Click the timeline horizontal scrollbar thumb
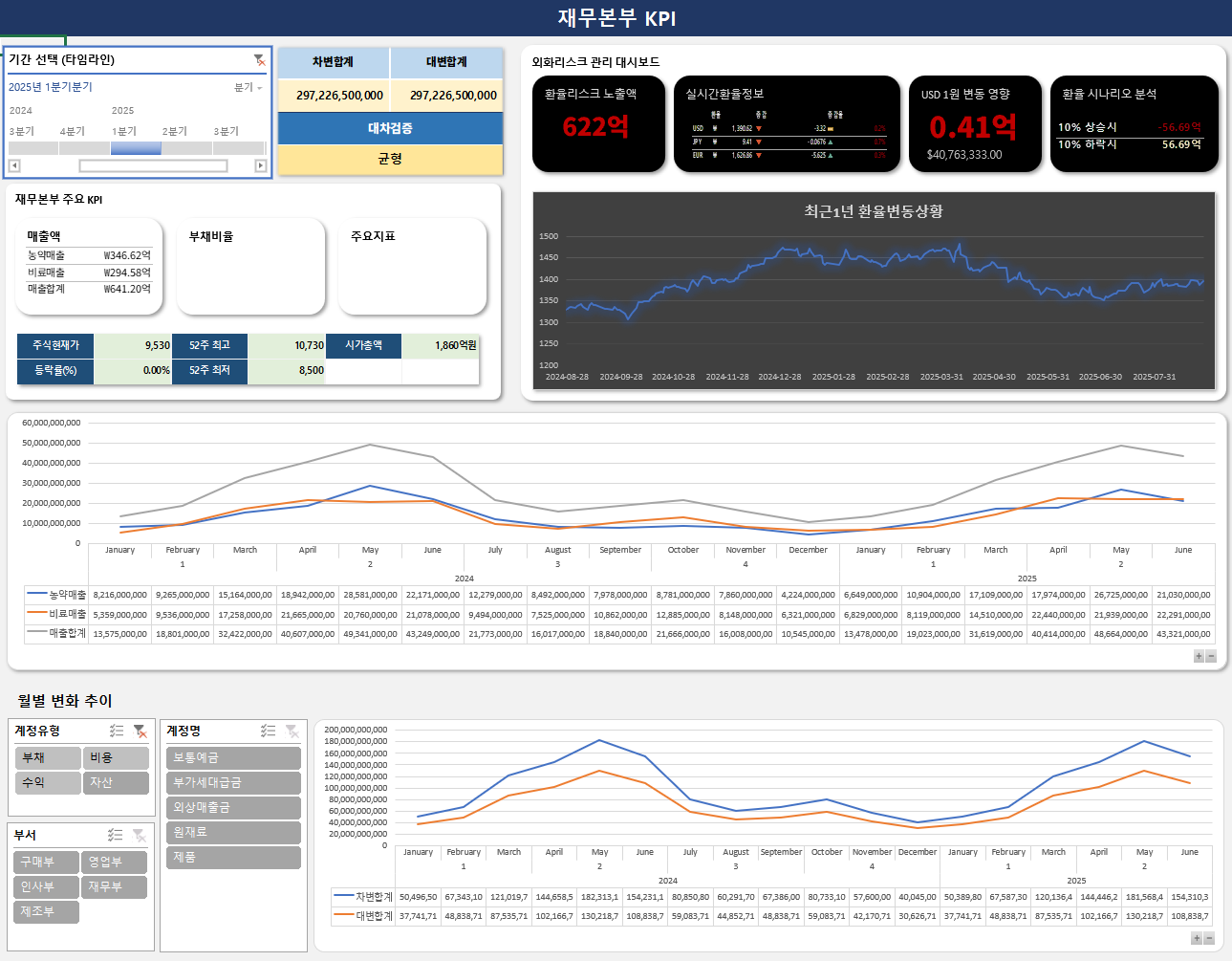The image size is (1232, 961). pyautogui.click(x=153, y=165)
